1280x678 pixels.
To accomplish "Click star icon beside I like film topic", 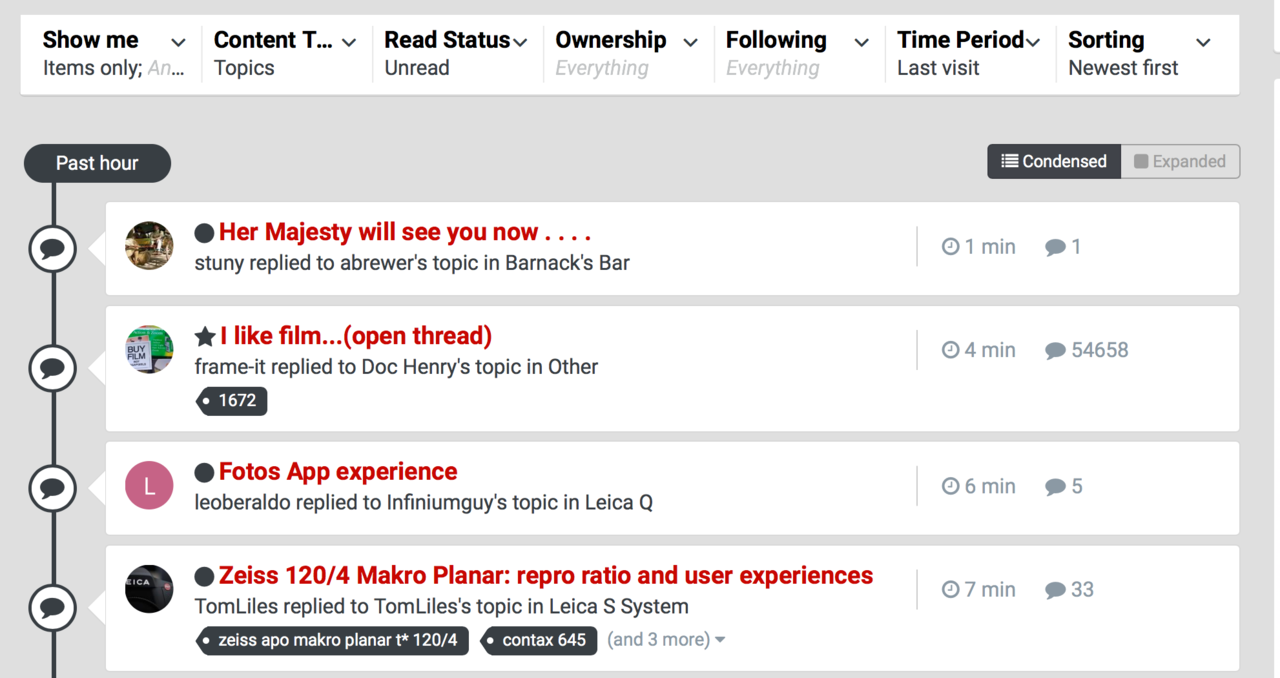I will tap(205, 336).
